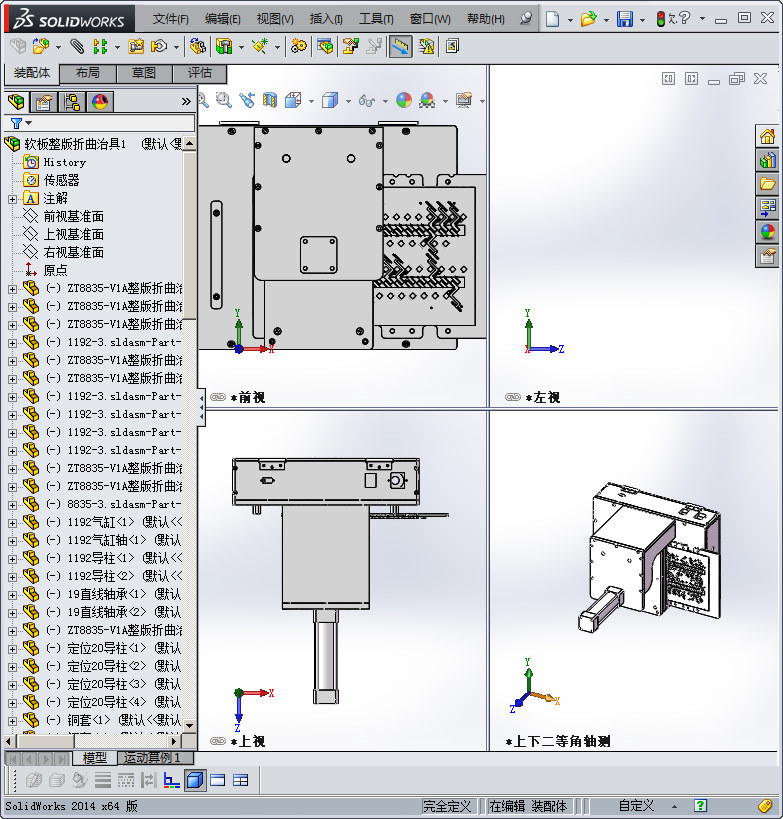The image size is (783, 819).
Task: Open the Appearances task pane color ball
Action: 767,231
